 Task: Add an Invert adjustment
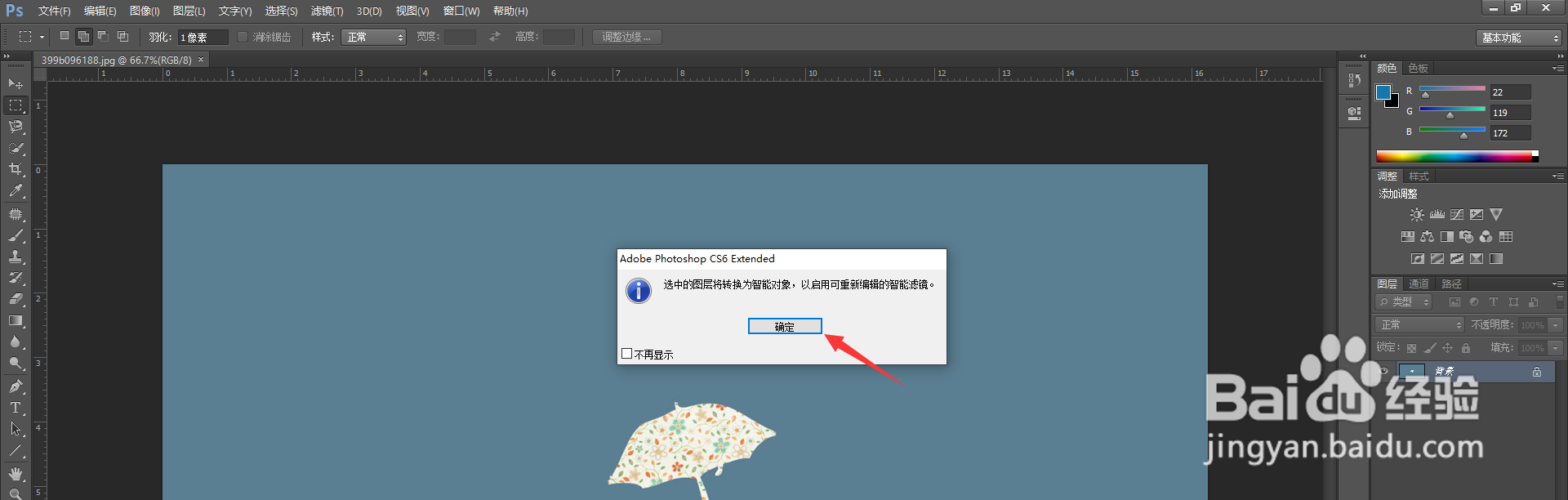[1418, 259]
